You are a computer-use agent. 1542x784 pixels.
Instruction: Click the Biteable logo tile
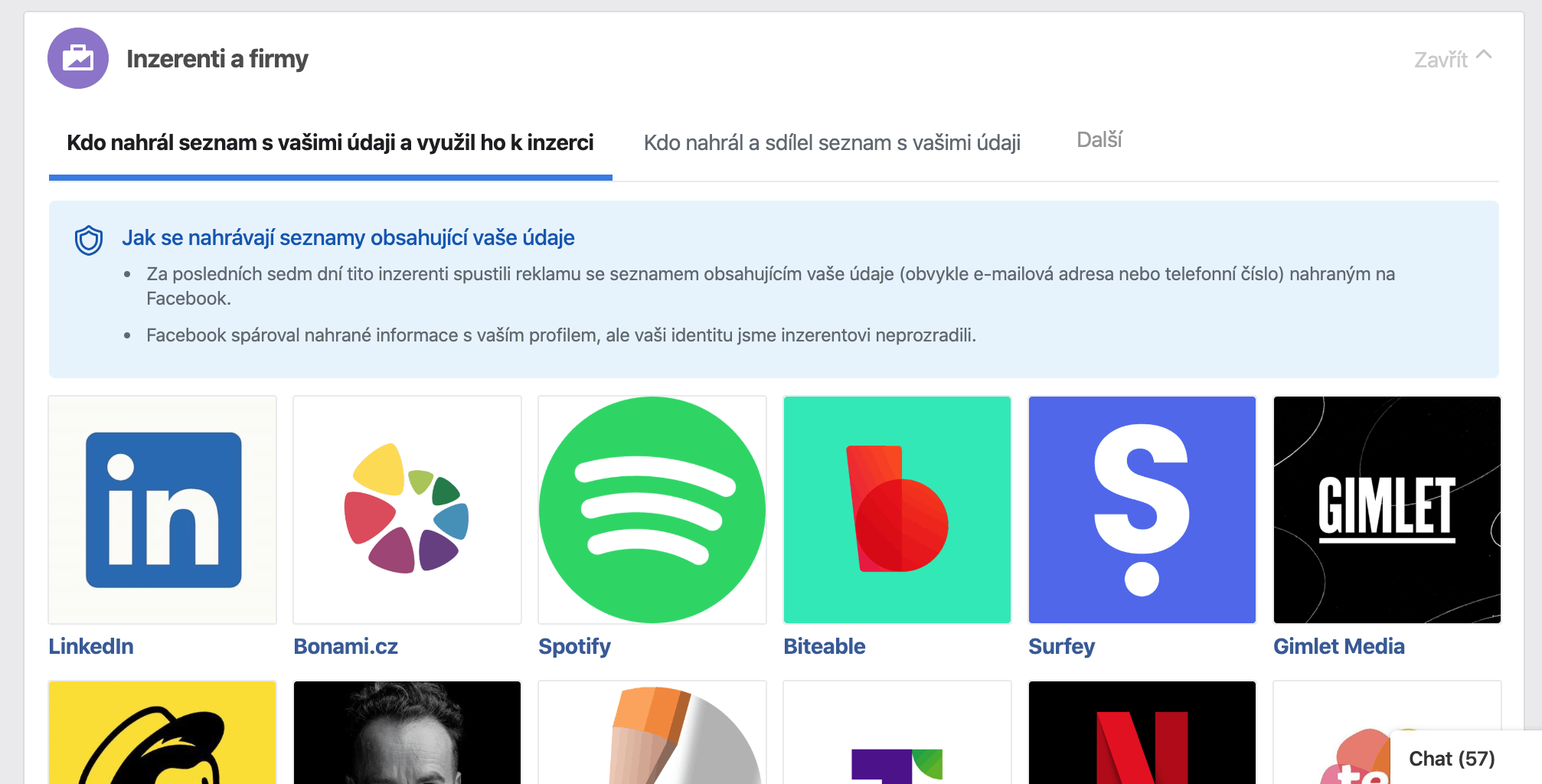[x=897, y=510]
